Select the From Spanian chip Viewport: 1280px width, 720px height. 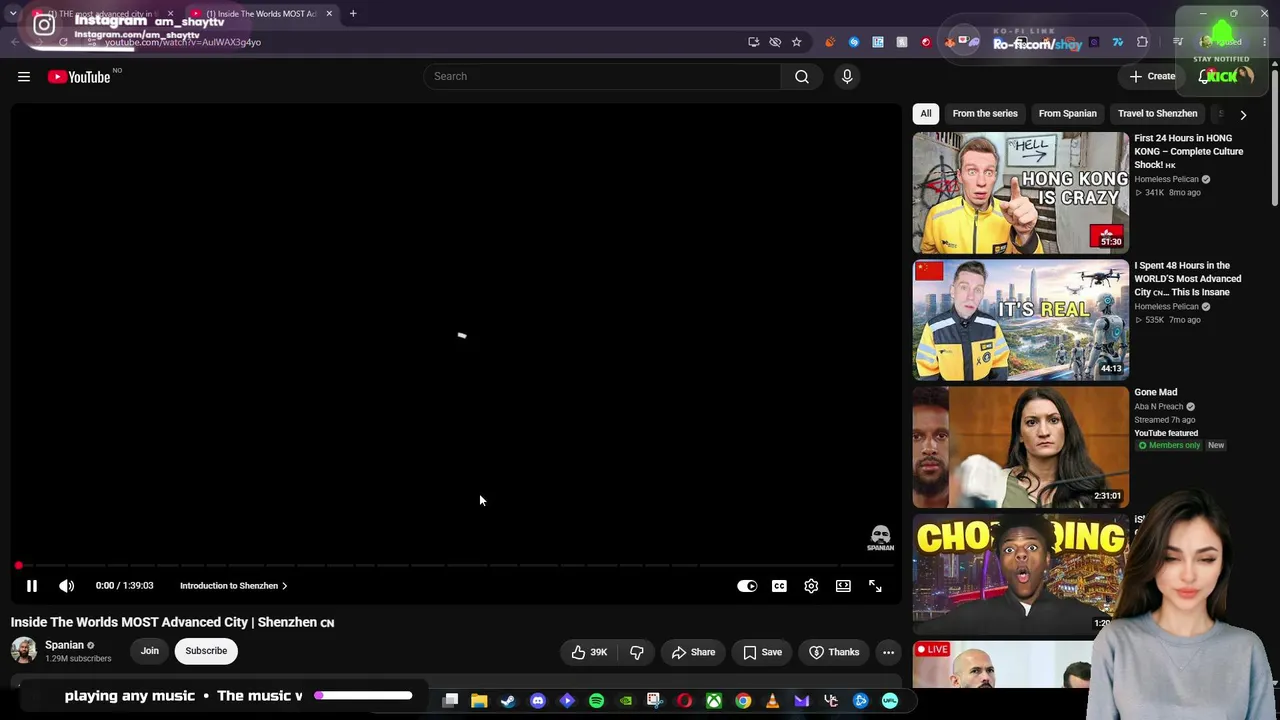[1067, 114]
